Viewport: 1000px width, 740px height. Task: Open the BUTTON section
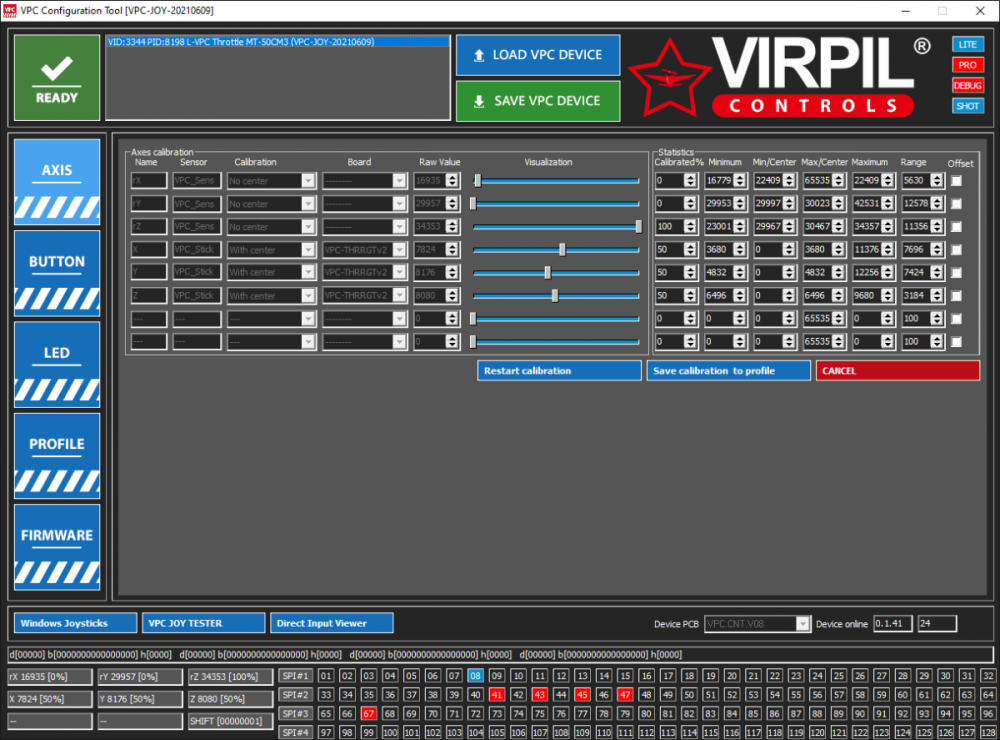[x=57, y=273]
